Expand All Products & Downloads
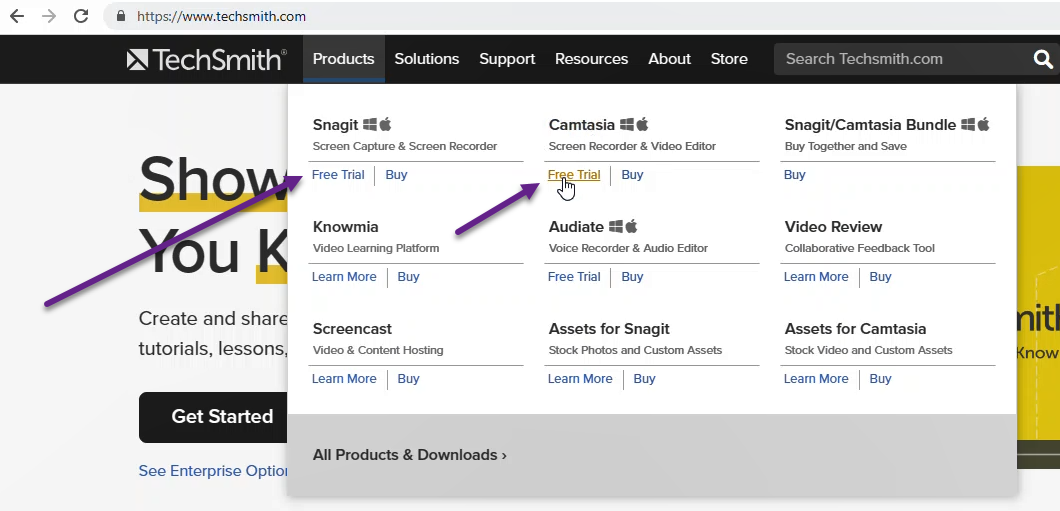This screenshot has height=511, width=1060. pyautogui.click(x=409, y=455)
